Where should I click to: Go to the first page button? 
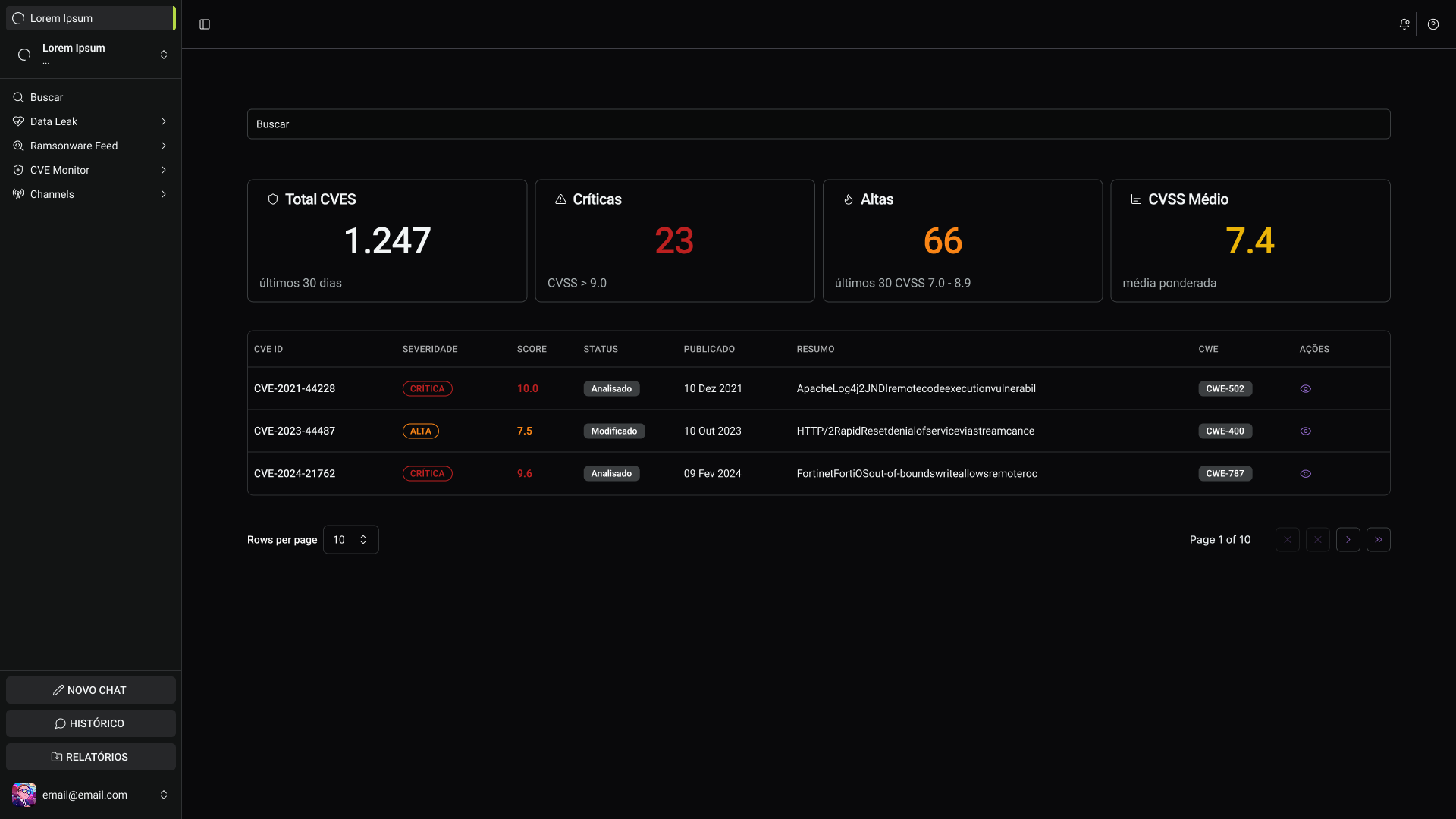[x=1287, y=540]
